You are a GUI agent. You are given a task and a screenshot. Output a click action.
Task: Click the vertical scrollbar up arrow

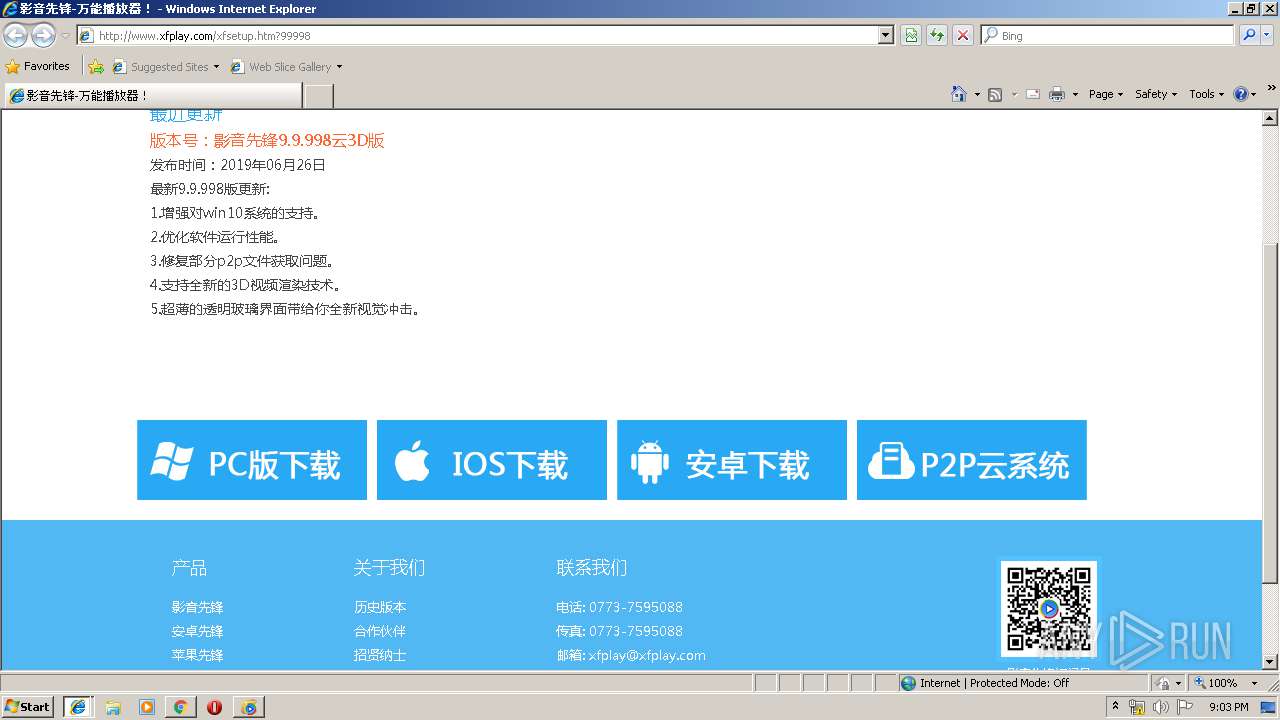[1270, 117]
